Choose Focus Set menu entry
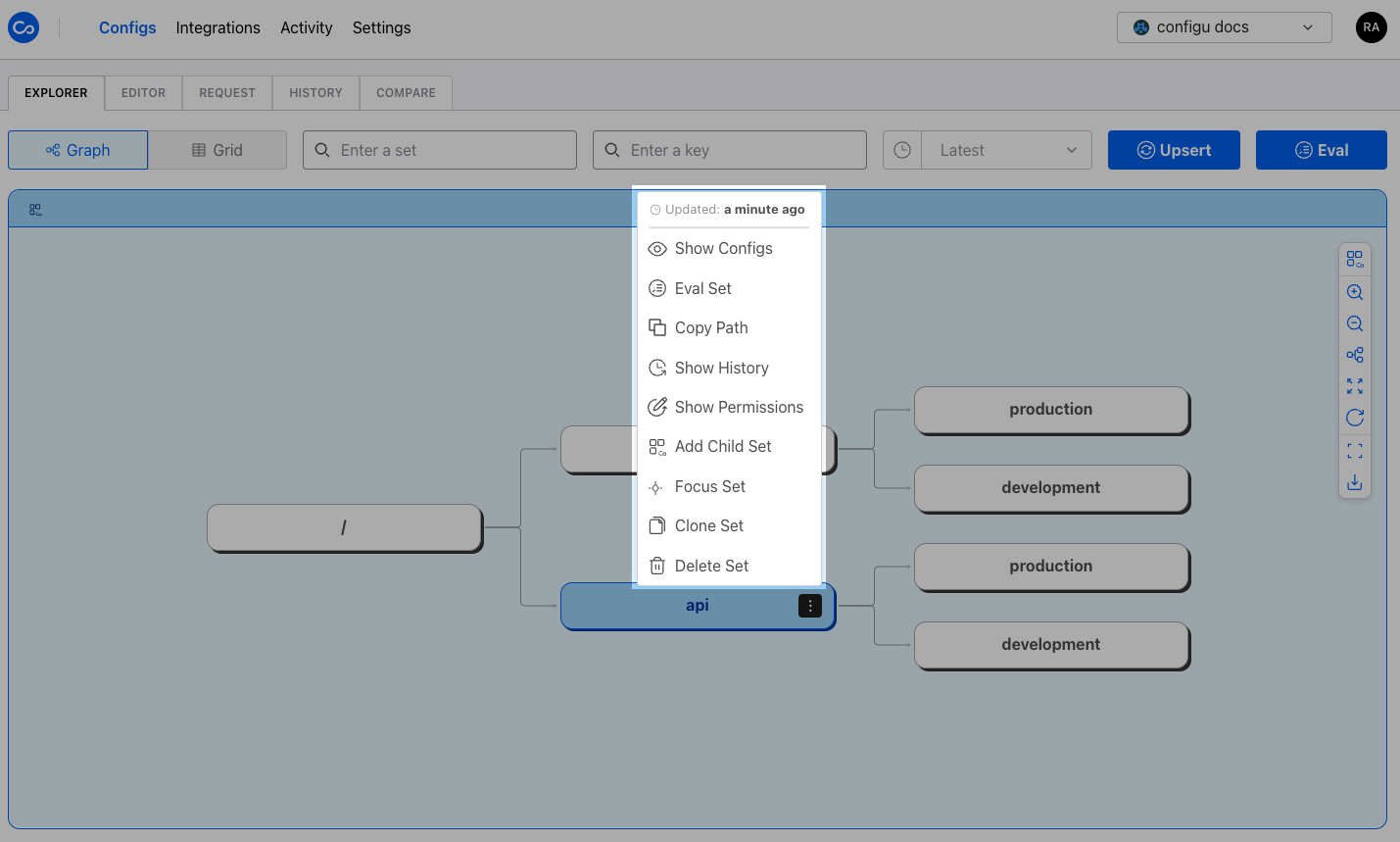This screenshot has width=1400, height=842. (x=729, y=486)
